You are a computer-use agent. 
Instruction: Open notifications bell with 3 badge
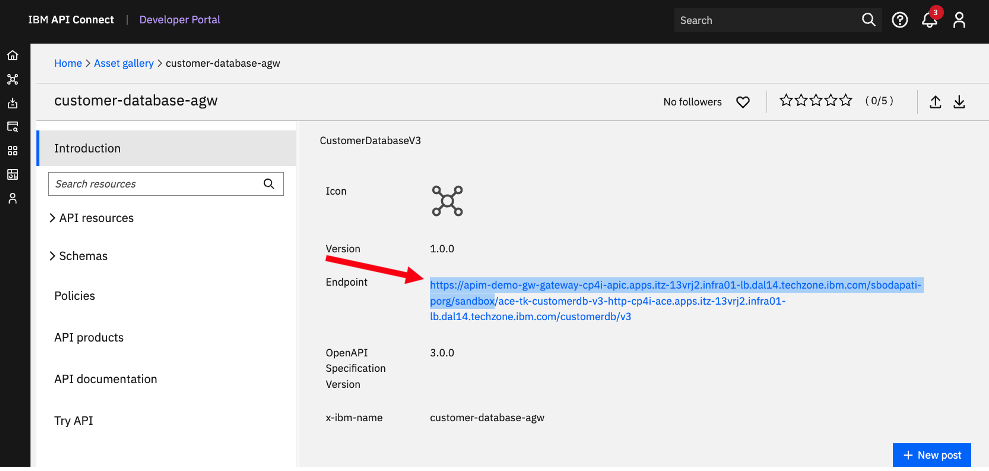930,18
